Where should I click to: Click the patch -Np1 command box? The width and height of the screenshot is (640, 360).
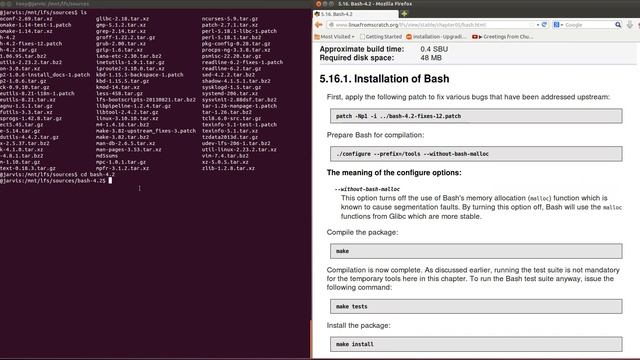click(476, 116)
